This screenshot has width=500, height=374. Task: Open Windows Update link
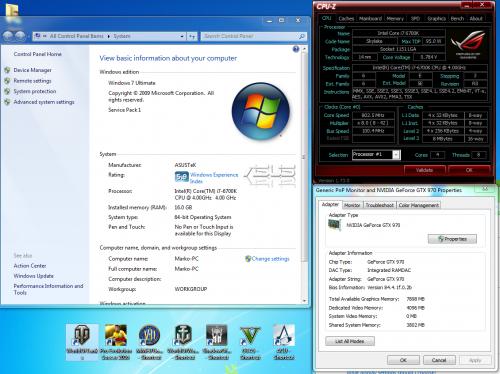point(33,276)
